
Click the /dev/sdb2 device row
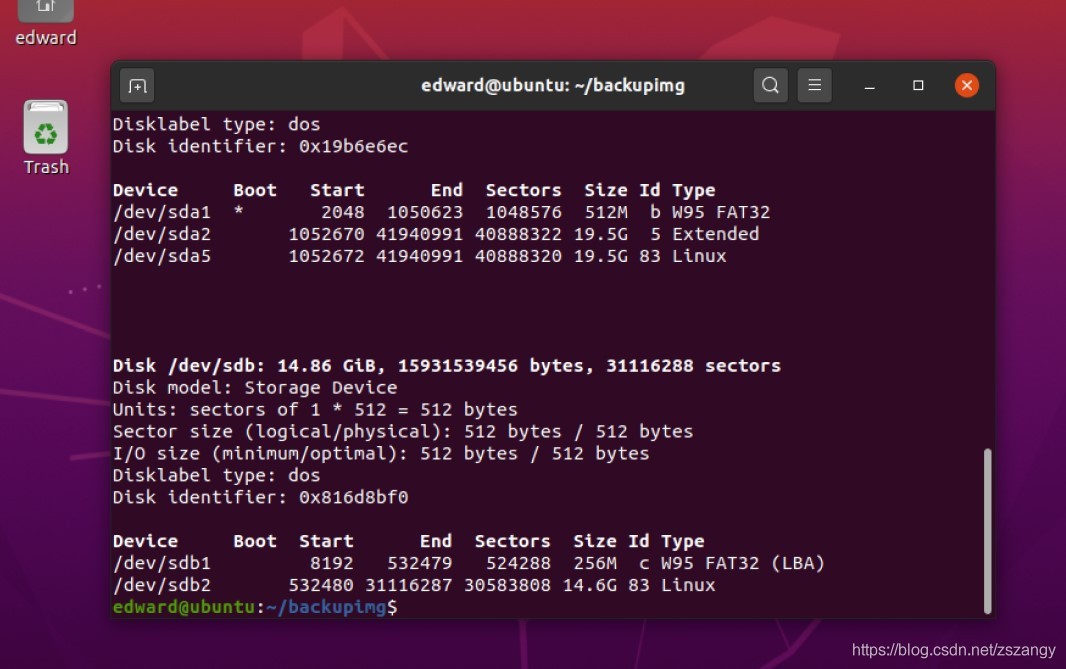(414, 585)
